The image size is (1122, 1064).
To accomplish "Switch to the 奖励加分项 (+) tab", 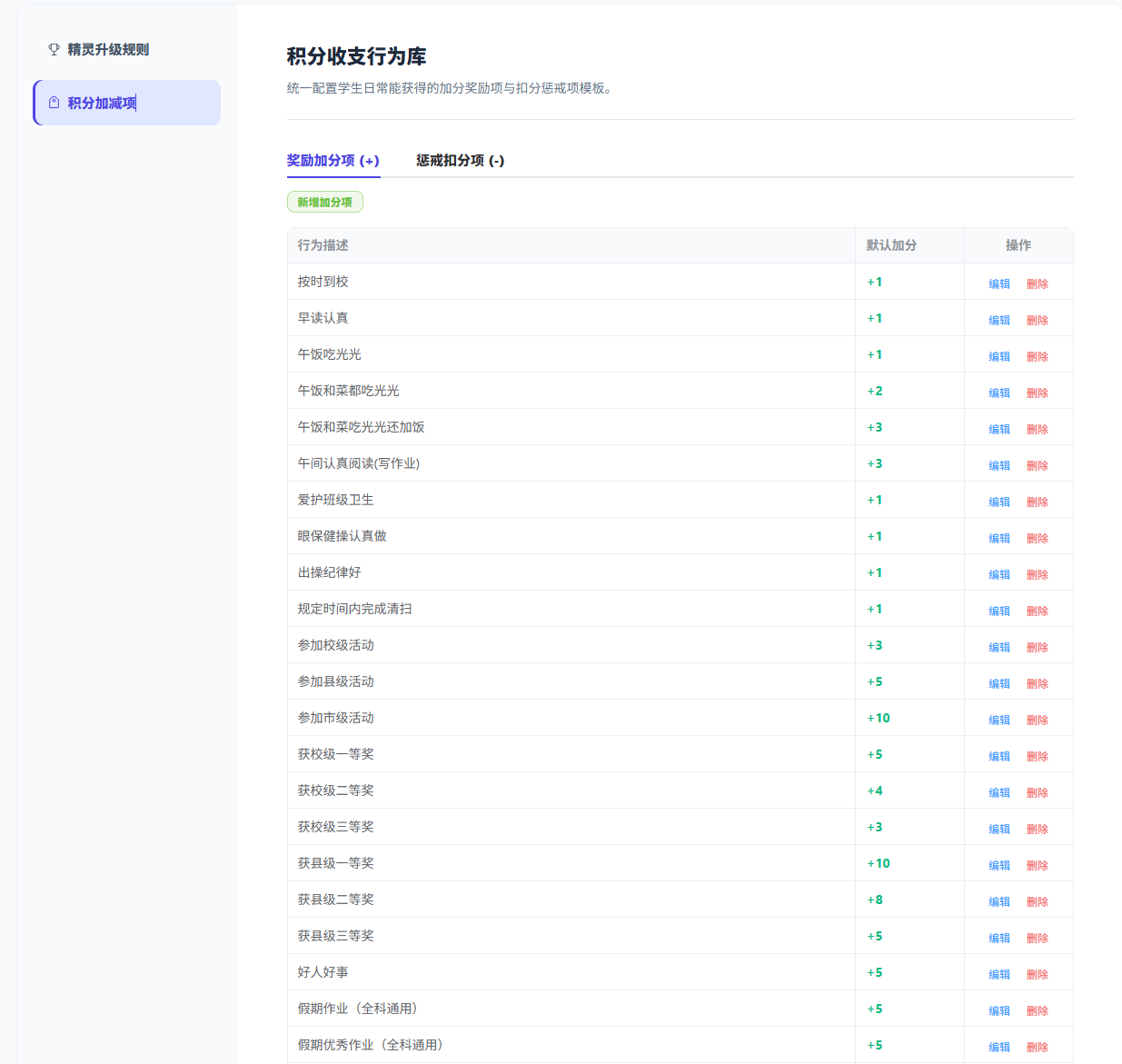I will tap(333, 160).
